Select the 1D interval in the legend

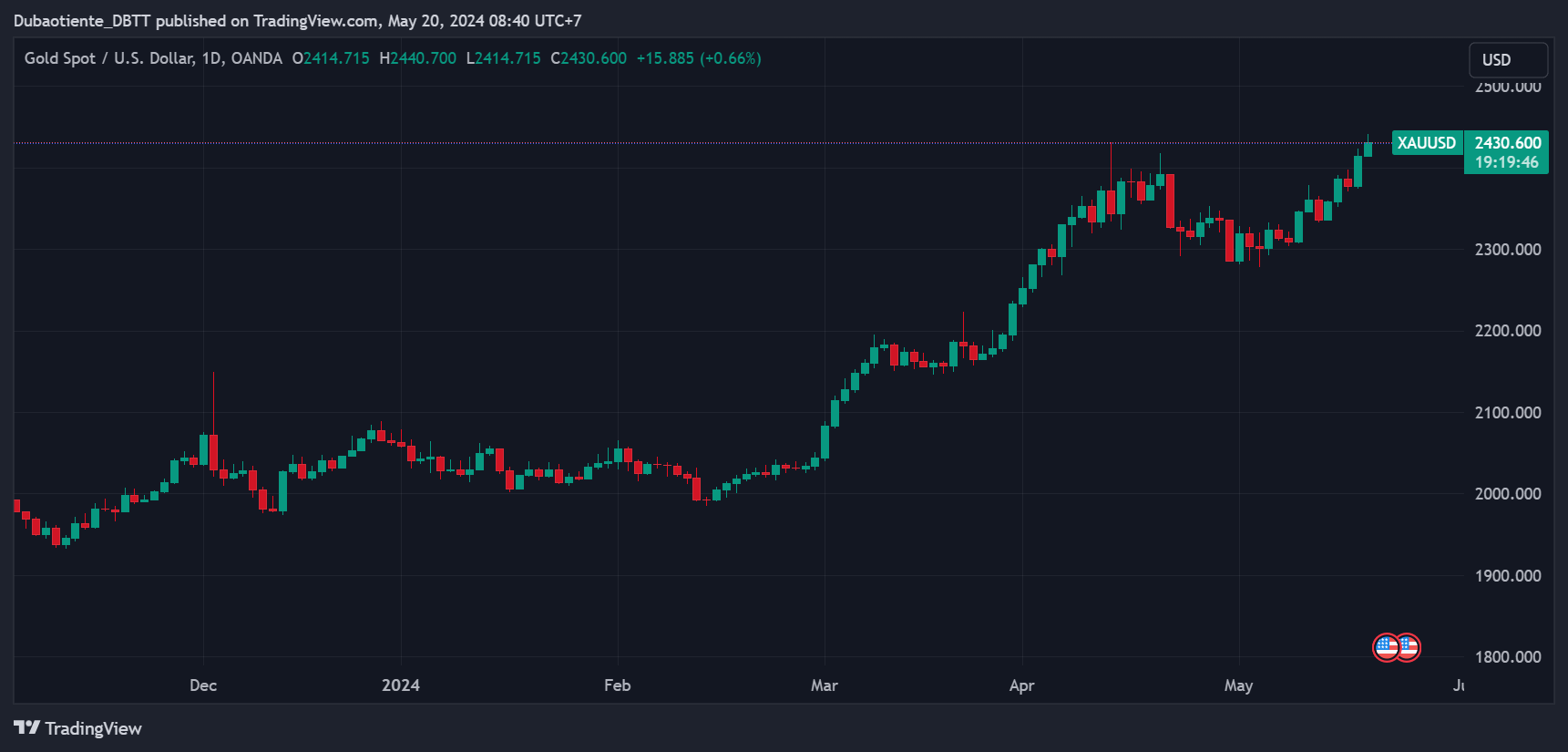click(211, 58)
